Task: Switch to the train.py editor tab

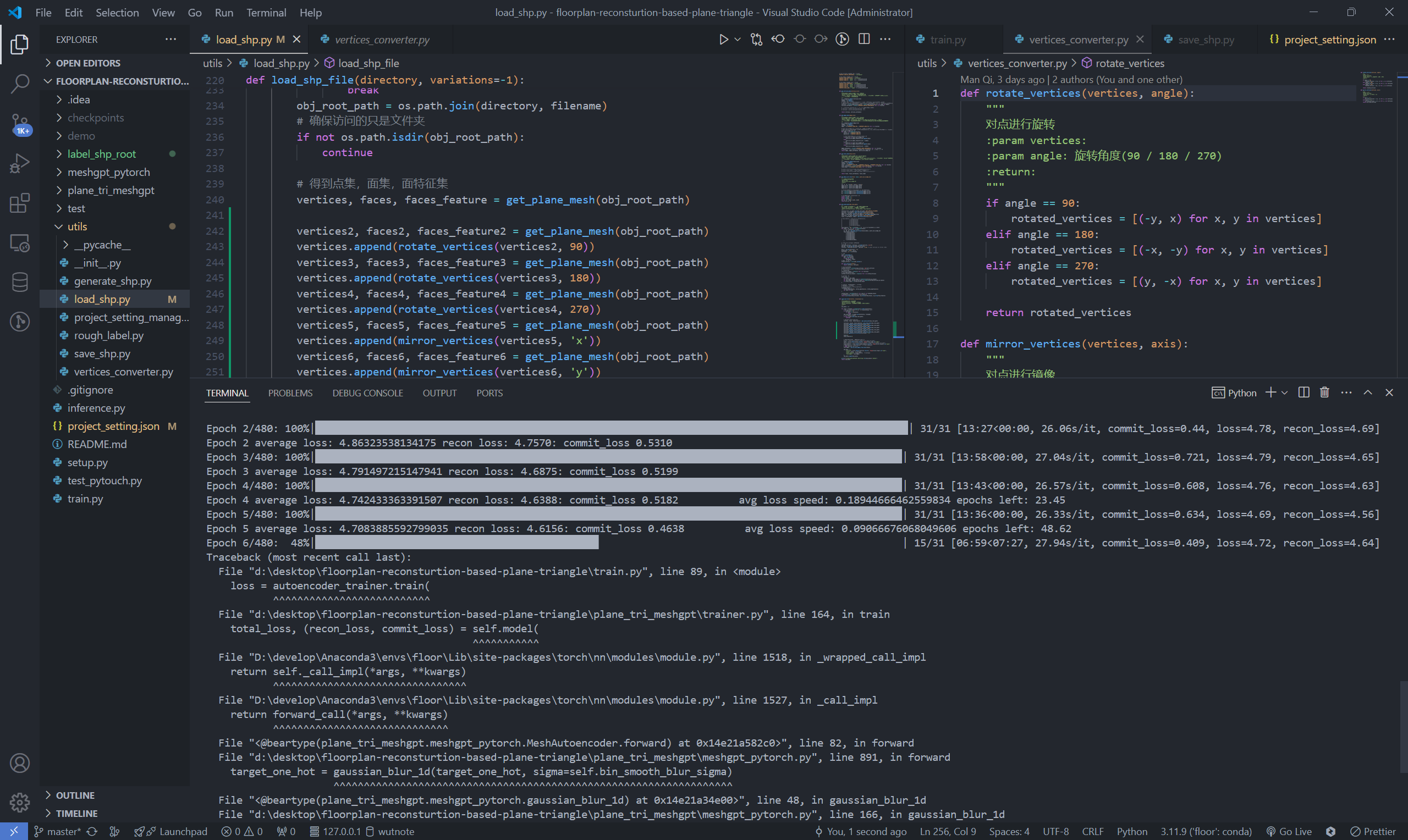Action: tap(948, 39)
